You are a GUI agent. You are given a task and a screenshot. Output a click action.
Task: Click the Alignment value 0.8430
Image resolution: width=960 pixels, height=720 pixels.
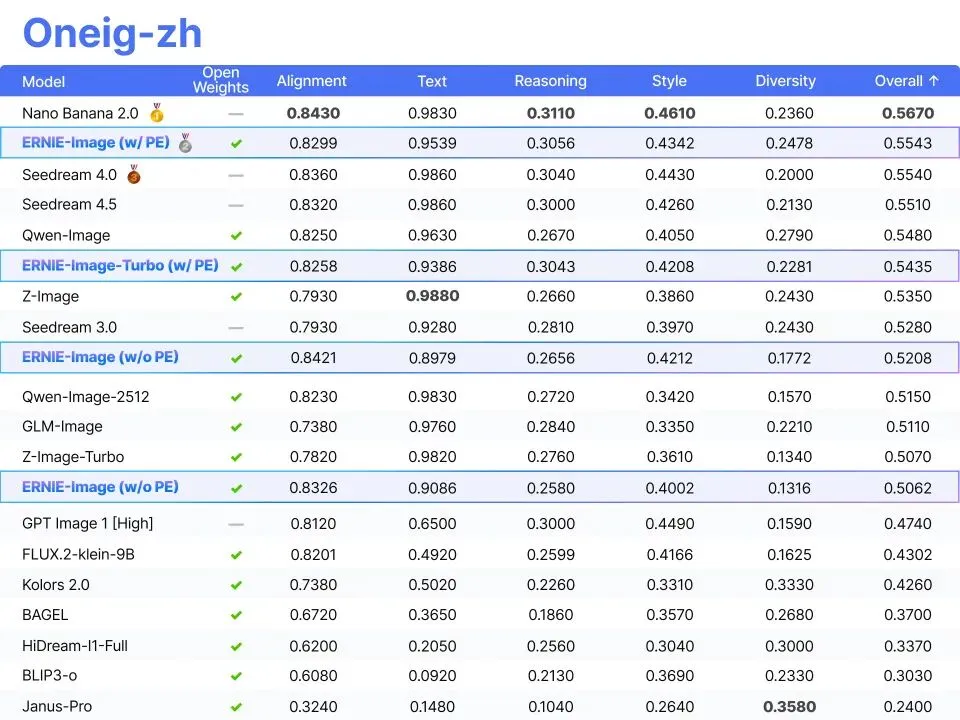[313, 113]
